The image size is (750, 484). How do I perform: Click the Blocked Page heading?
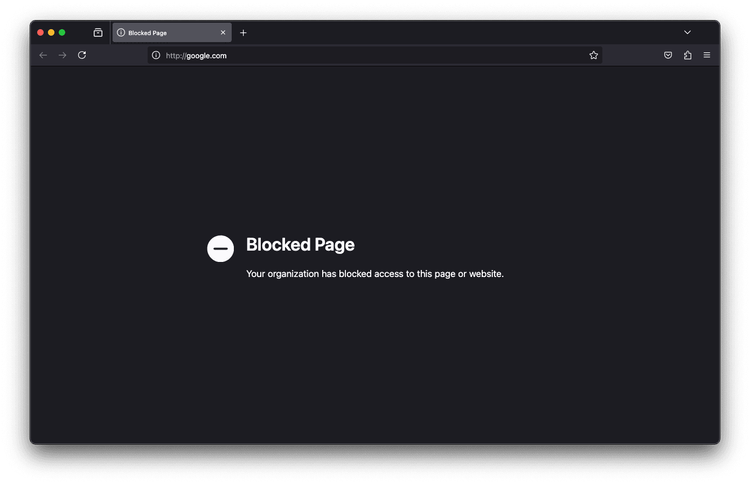(300, 245)
